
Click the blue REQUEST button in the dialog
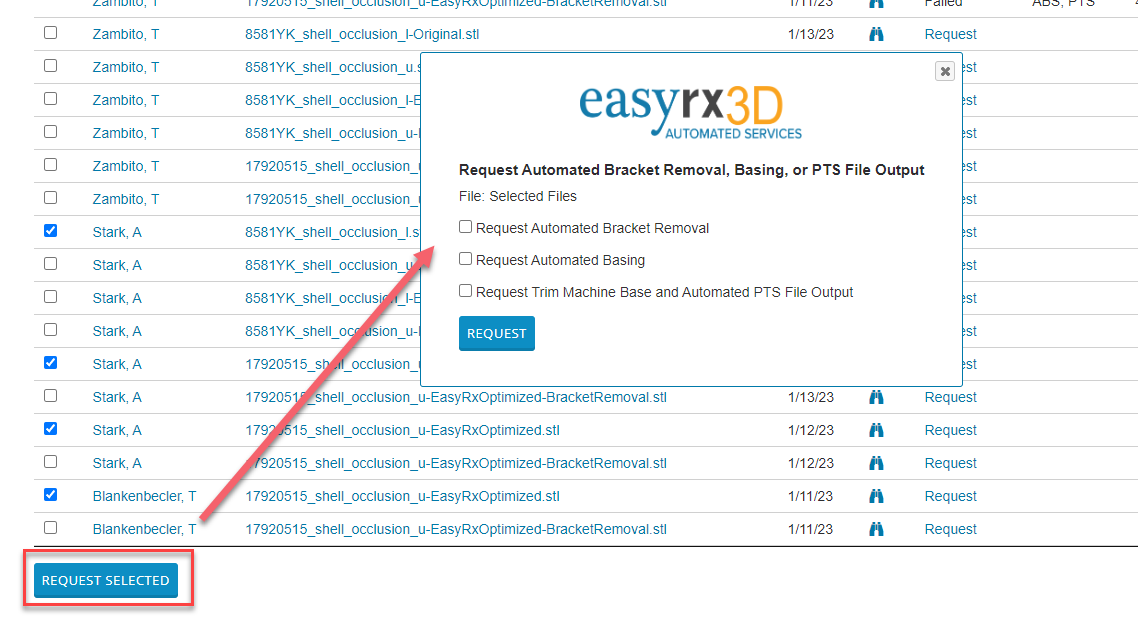point(496,333)
